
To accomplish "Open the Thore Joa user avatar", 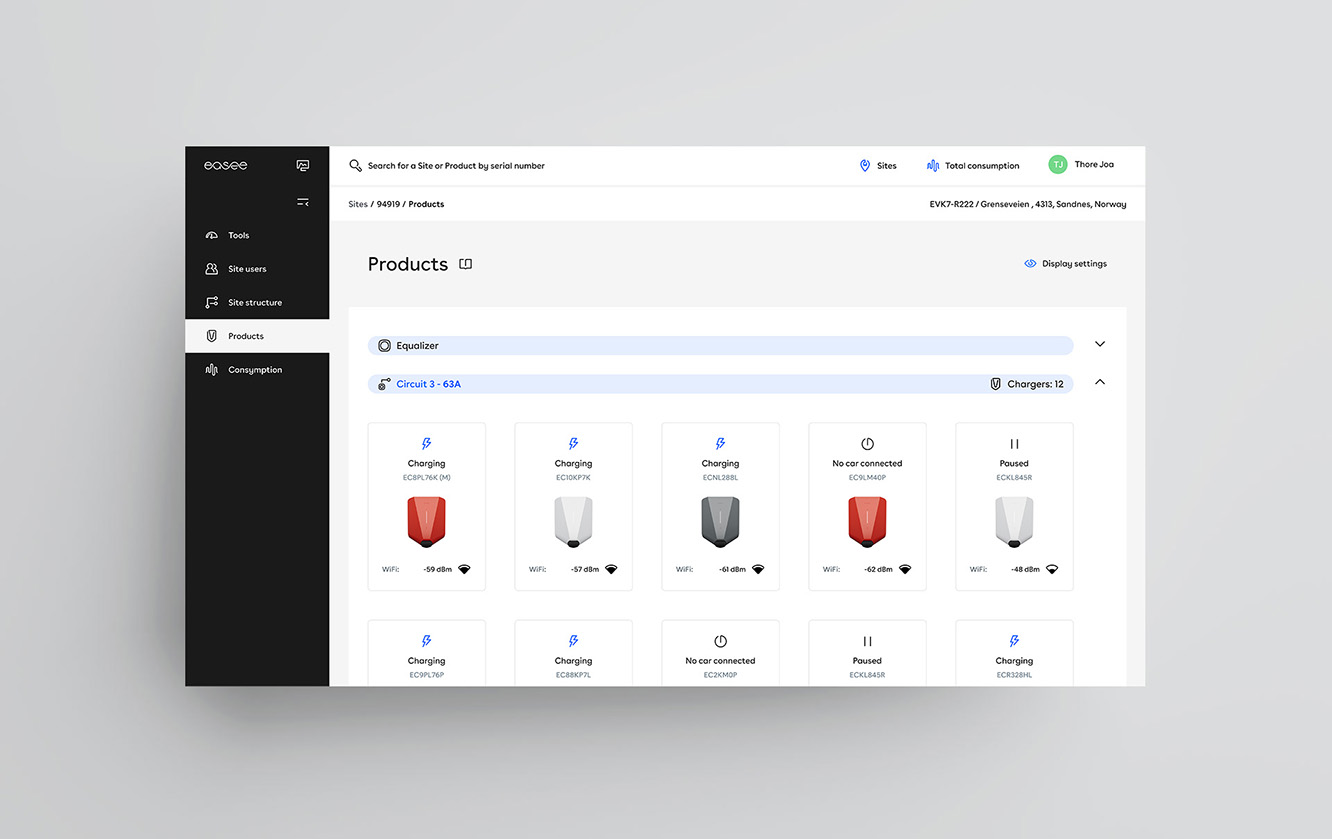I will pos(1058,165).
